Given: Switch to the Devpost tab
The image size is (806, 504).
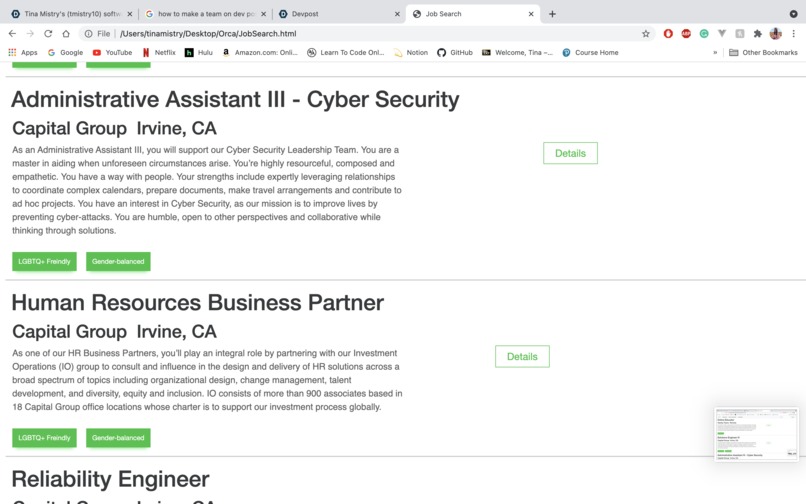Looking at the screenshot, I should [339, 14].
